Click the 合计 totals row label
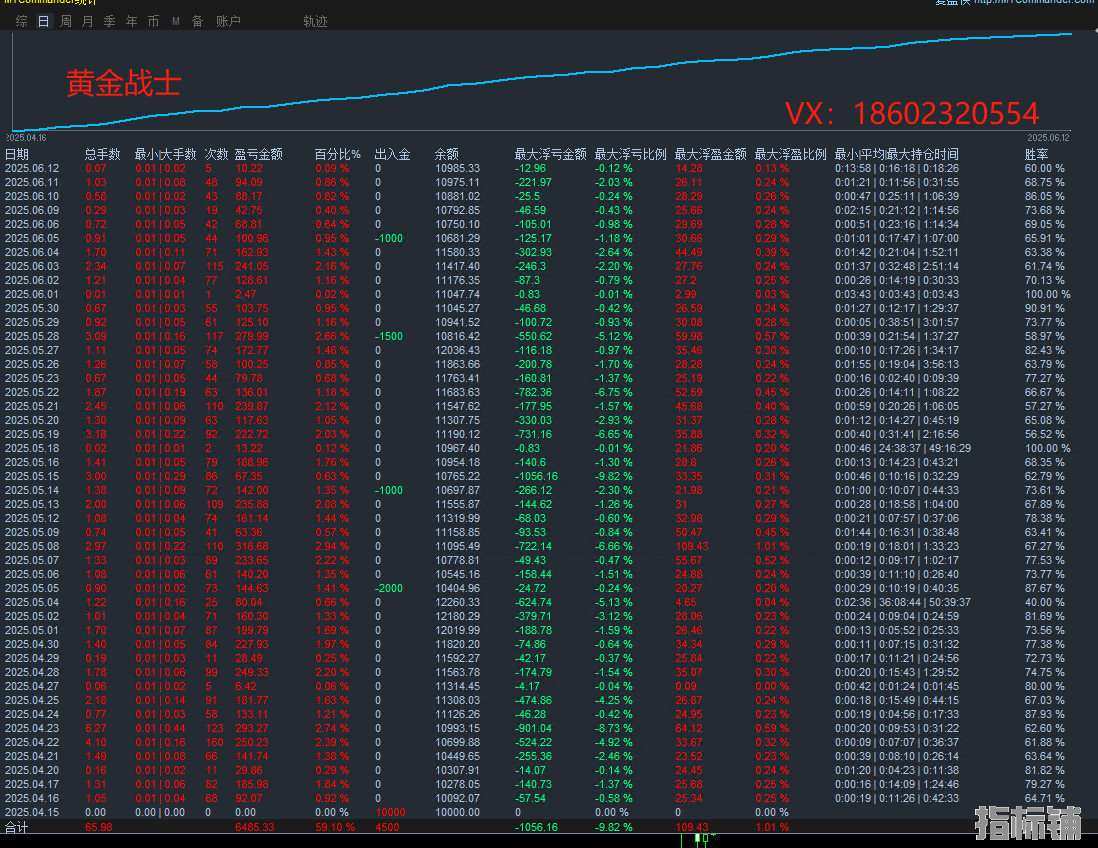Screen dimensions: 1098x848 coord(17,827)
